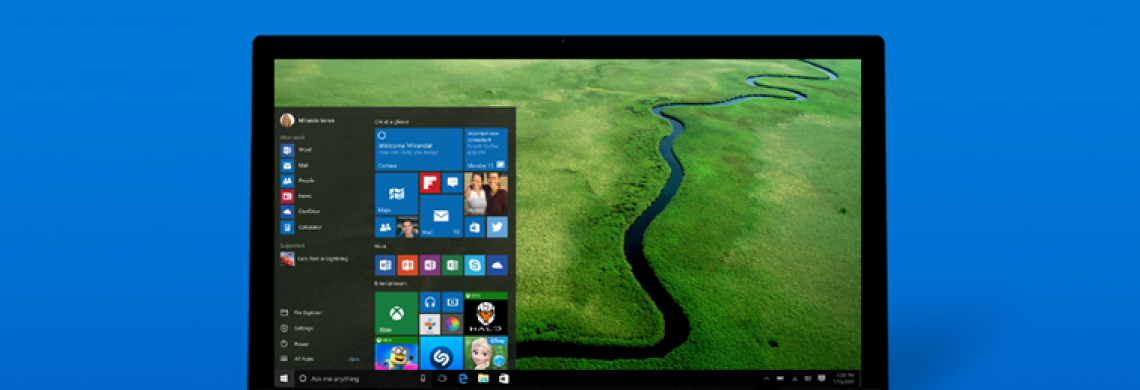Open the Groove Music headphones tile

tap(430, 301)
